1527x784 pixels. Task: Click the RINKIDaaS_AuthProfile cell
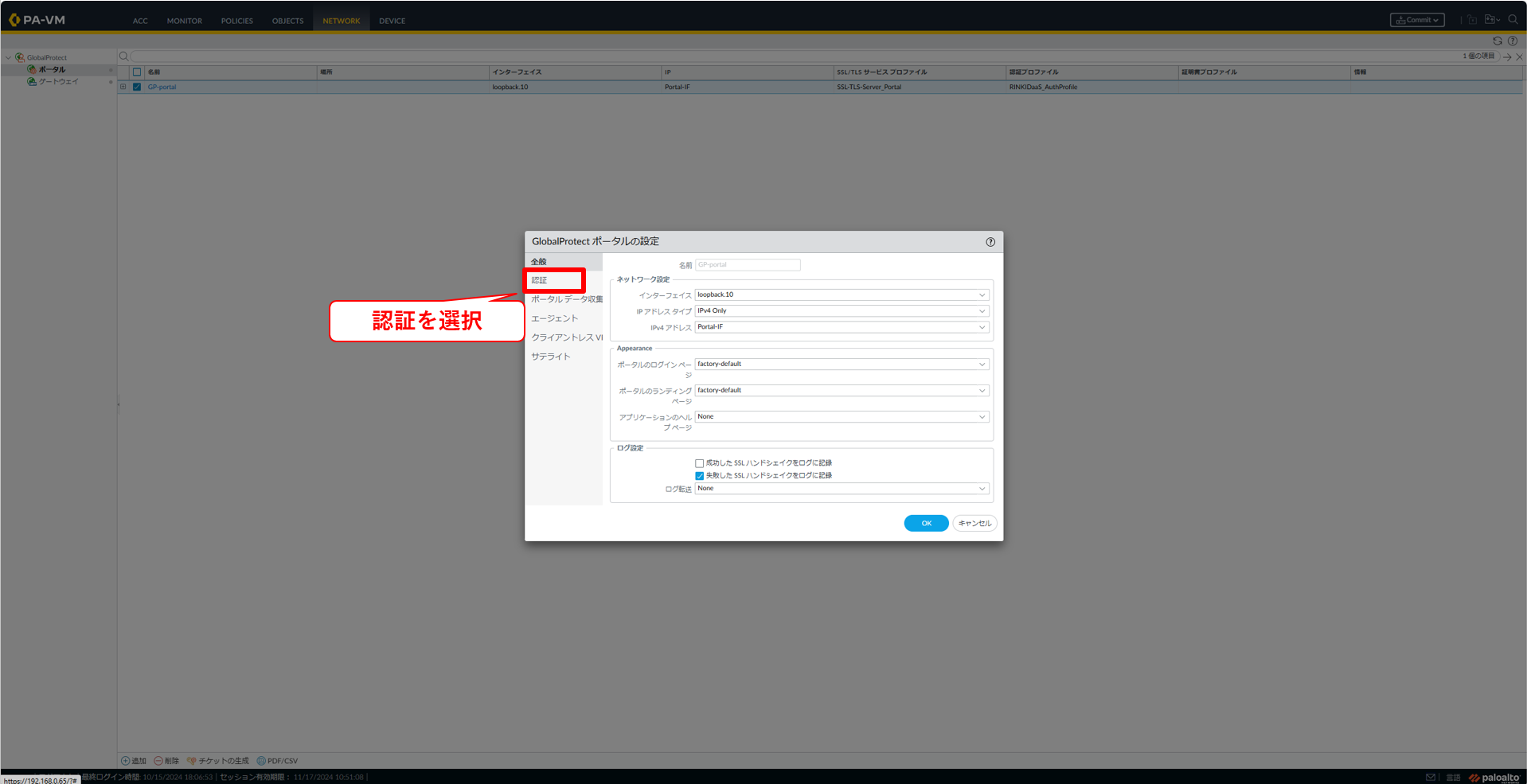coord(1043,87)
